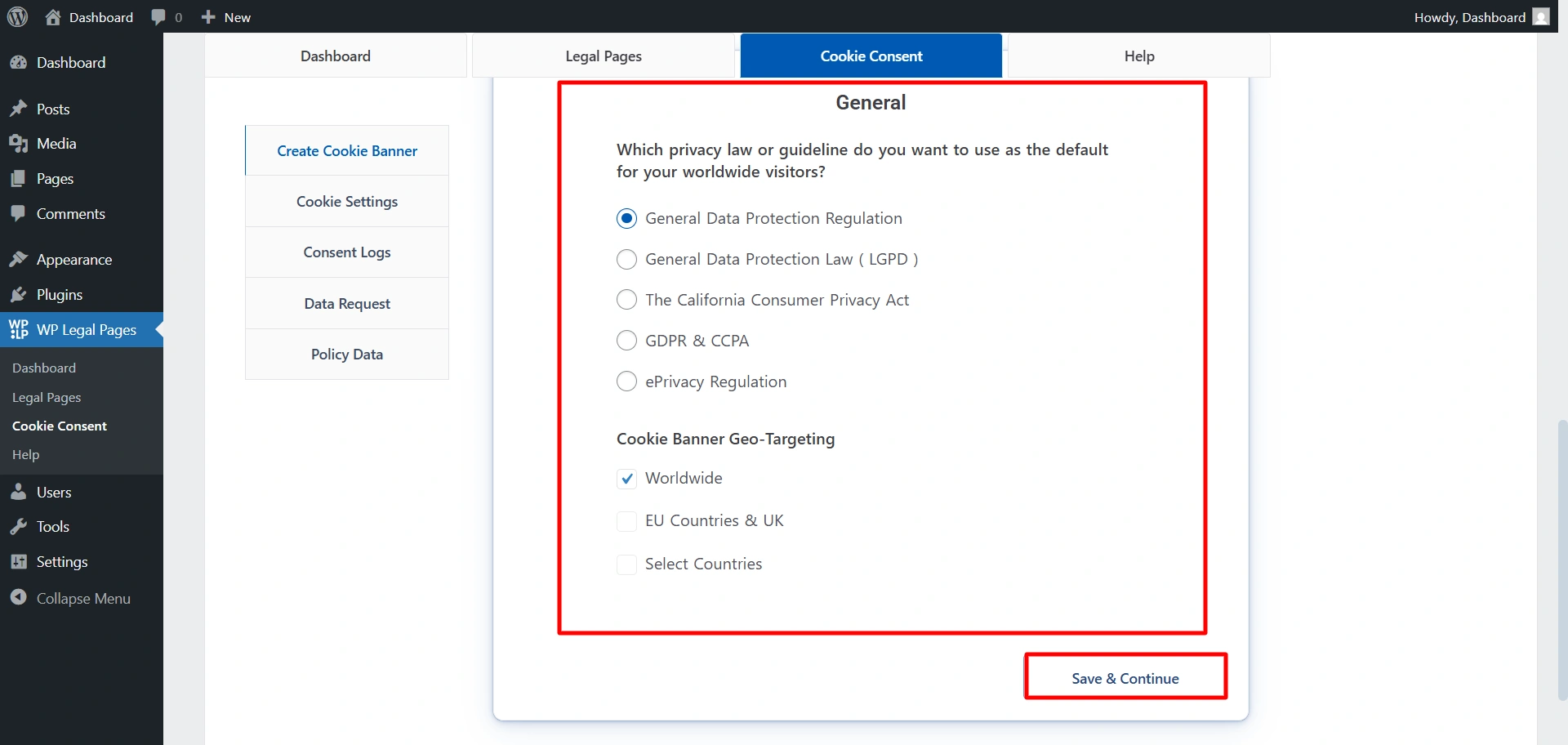Select the GDPR & CCPA radio option

pyautogui.click(x=626, y=341)
